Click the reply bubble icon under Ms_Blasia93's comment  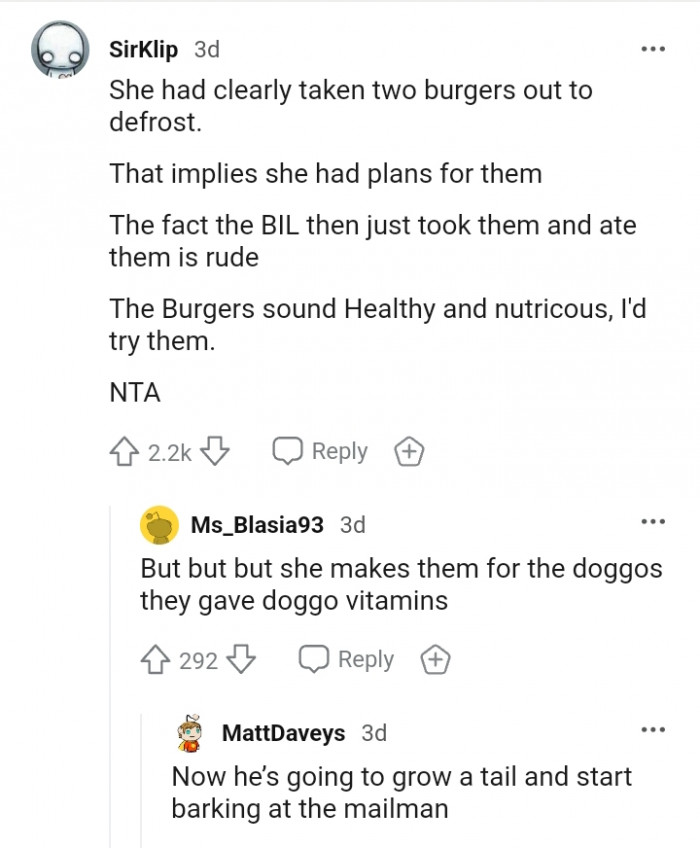[315, 659]
